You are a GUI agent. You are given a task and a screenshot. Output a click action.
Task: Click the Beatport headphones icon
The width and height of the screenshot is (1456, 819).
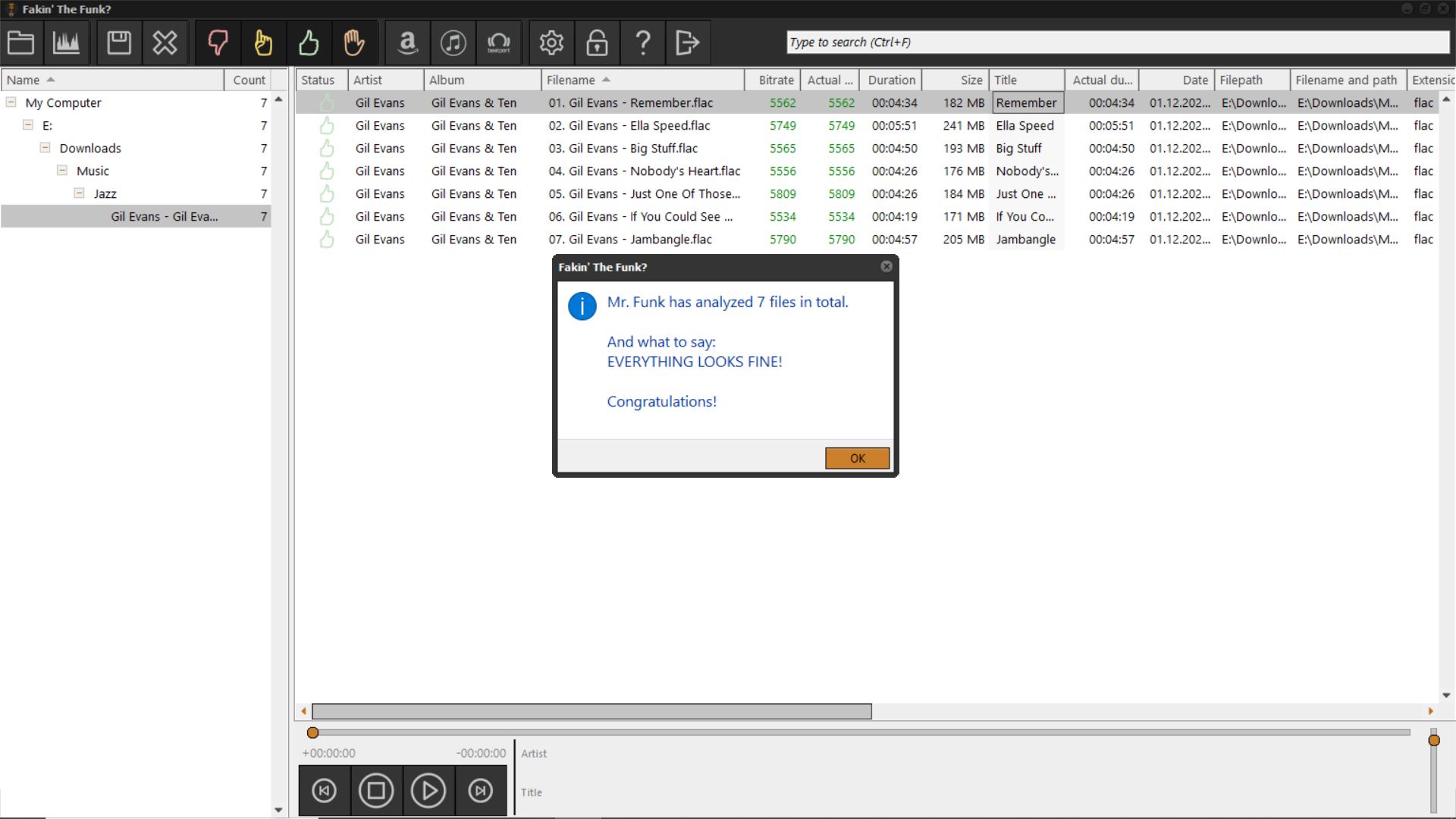[x=499, y=42]
